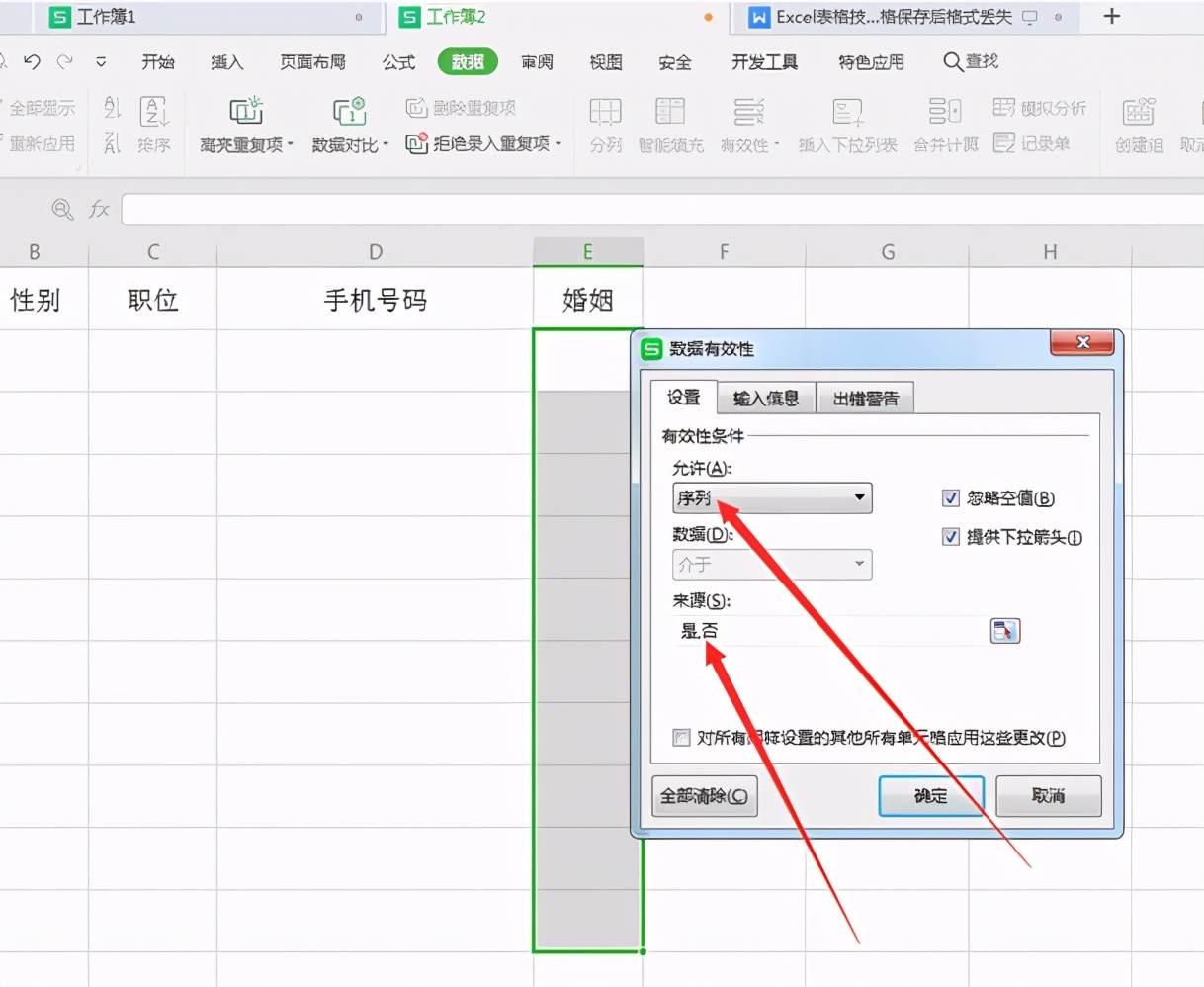This screenshot has height=987, width=1204.
Task: Select column F header
Action: (x=725, y=251)
